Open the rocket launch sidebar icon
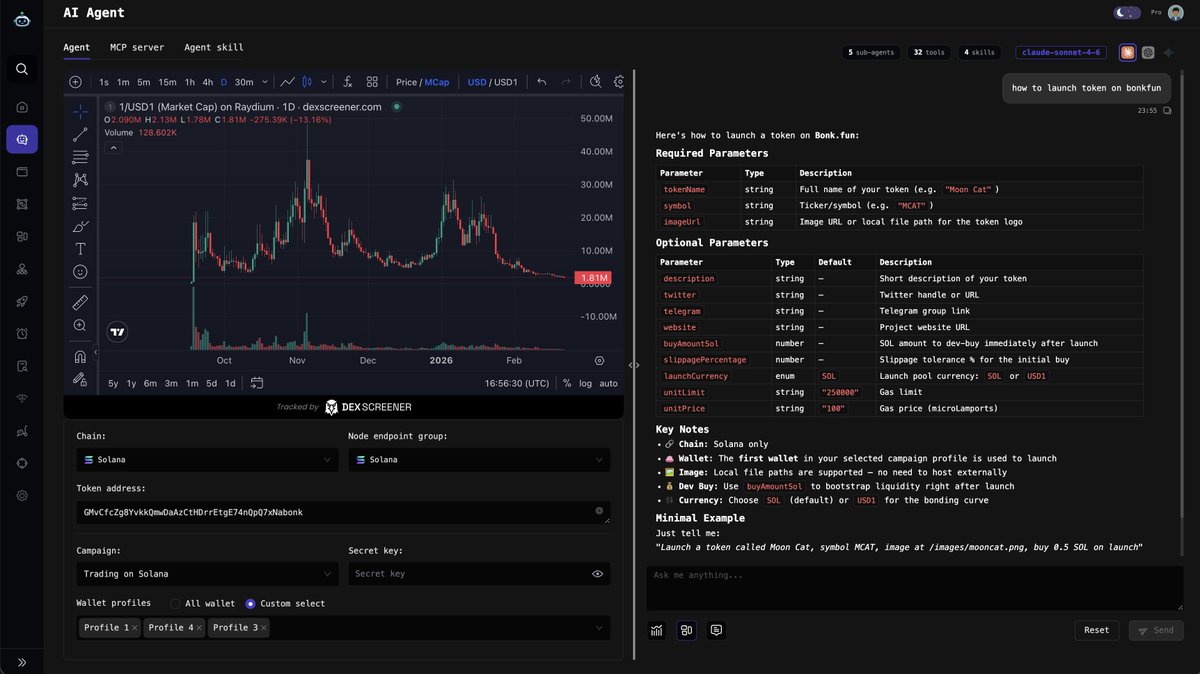The height and width of the screenshot is (674, 1200). 22,301
